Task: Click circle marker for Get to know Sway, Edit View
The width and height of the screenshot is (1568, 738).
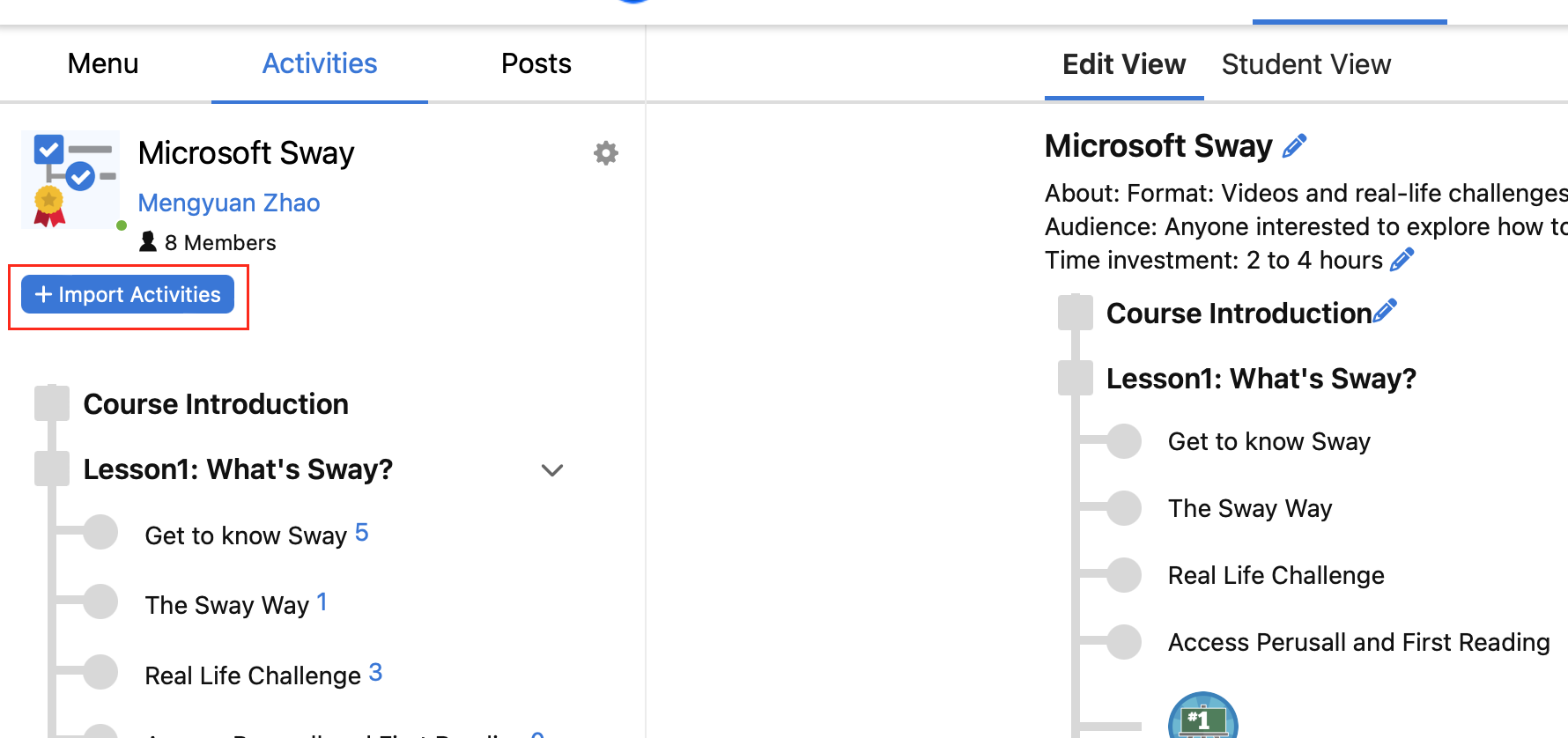Action: point(1124,441)
